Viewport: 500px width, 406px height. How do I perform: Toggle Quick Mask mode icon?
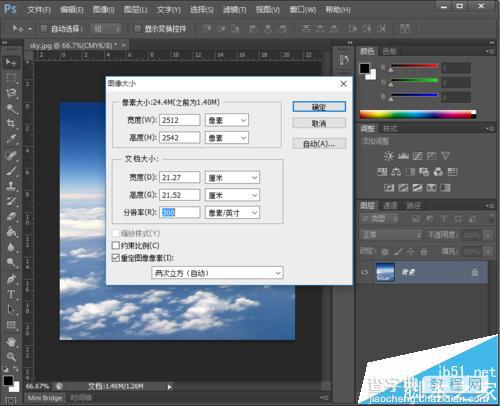[x=11, y=401]
